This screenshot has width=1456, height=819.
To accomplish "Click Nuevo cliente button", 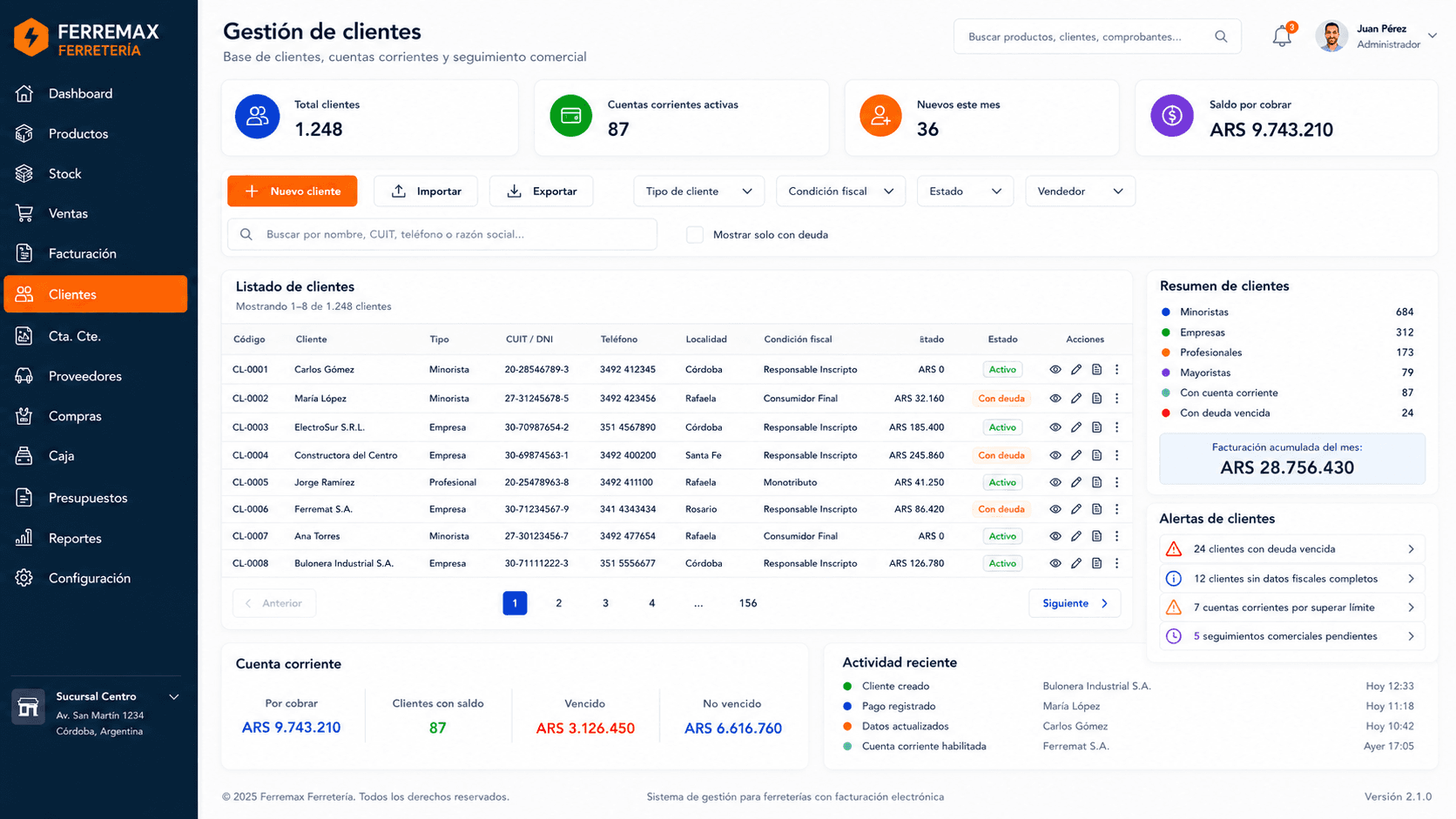I will (x=293, y=191).
